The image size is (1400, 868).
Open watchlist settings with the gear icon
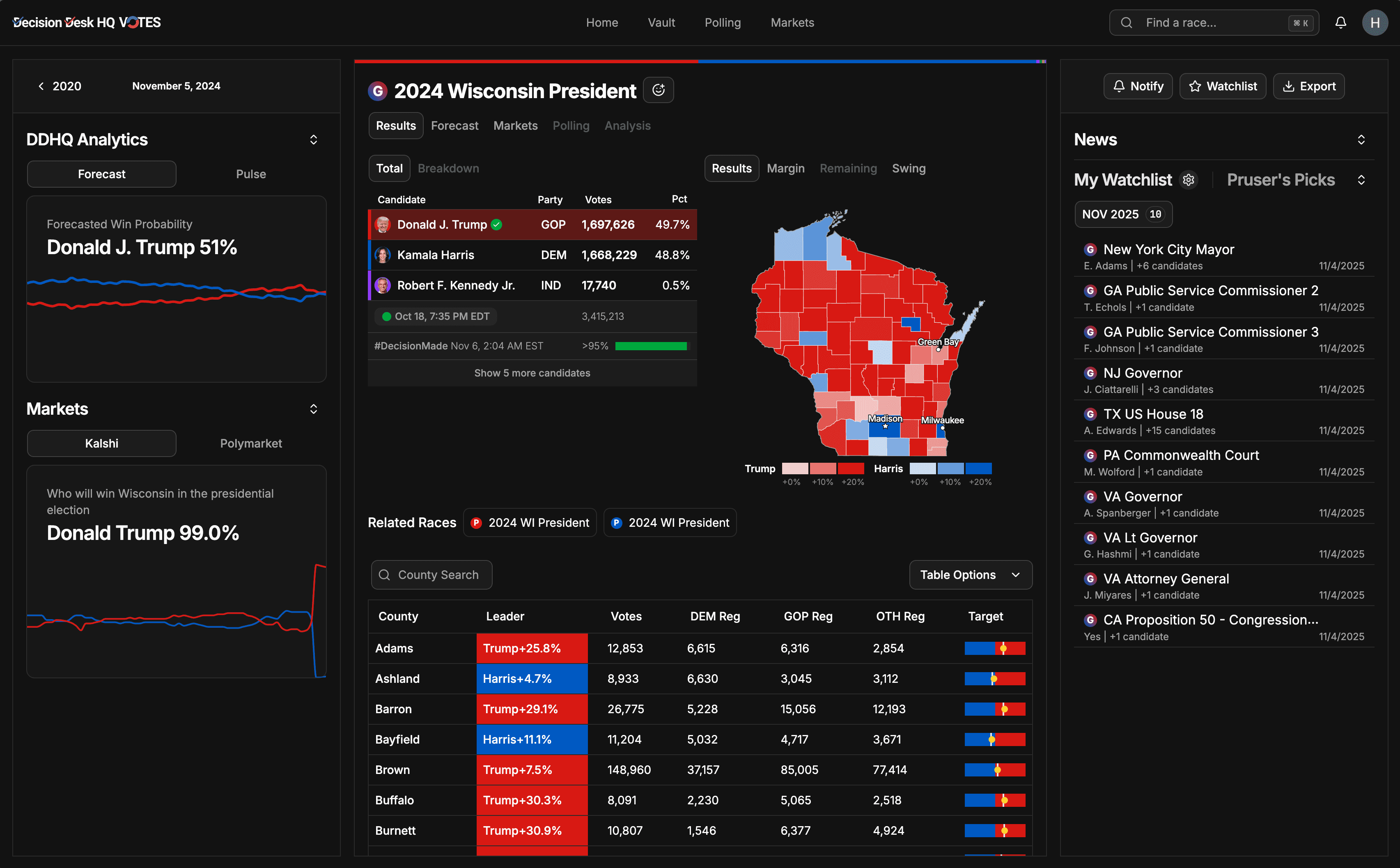pyautogui.click(x=1188, y=180)
